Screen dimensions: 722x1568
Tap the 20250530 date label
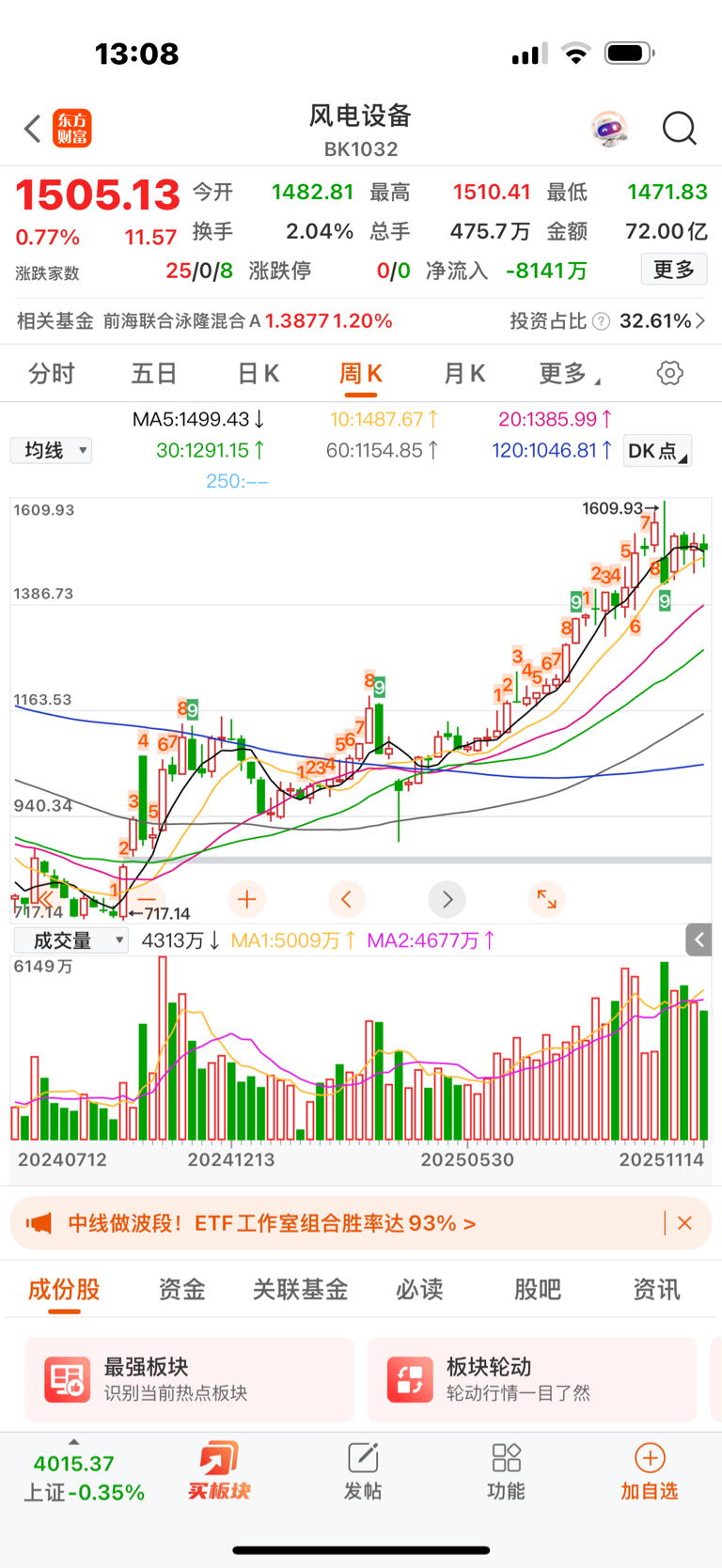[467, 1159]
